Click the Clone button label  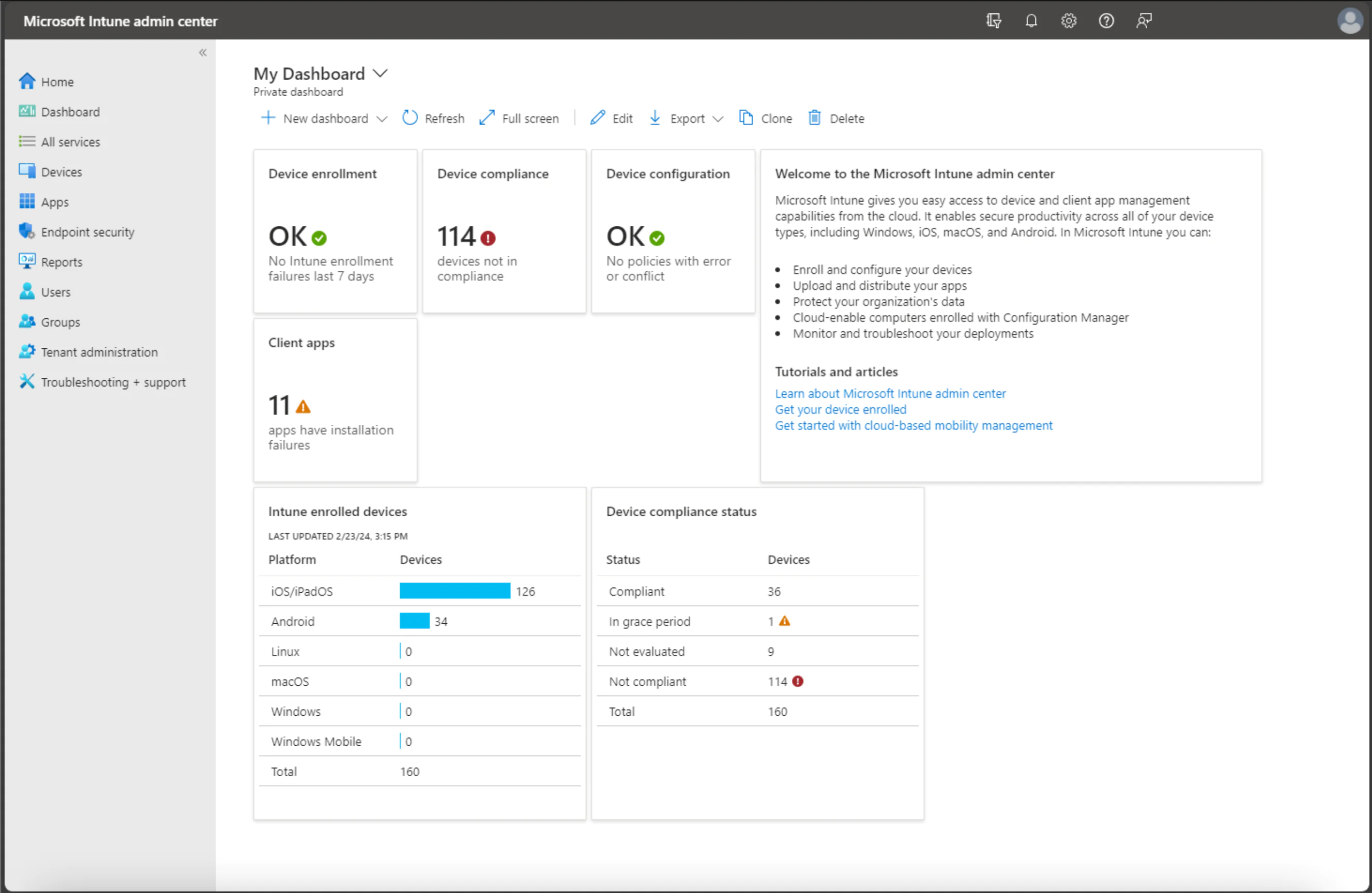click(x=776, y=118)
